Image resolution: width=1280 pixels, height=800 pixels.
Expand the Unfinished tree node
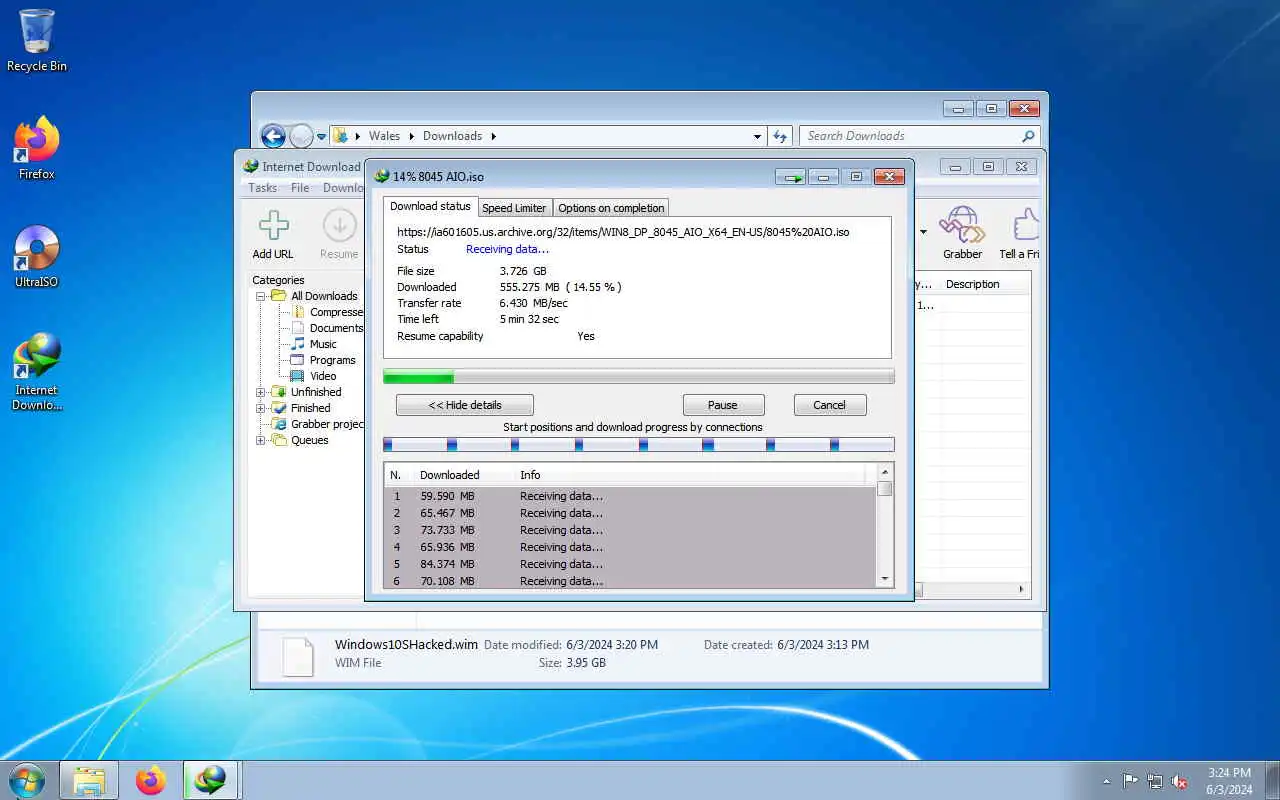tap(261, 392)
